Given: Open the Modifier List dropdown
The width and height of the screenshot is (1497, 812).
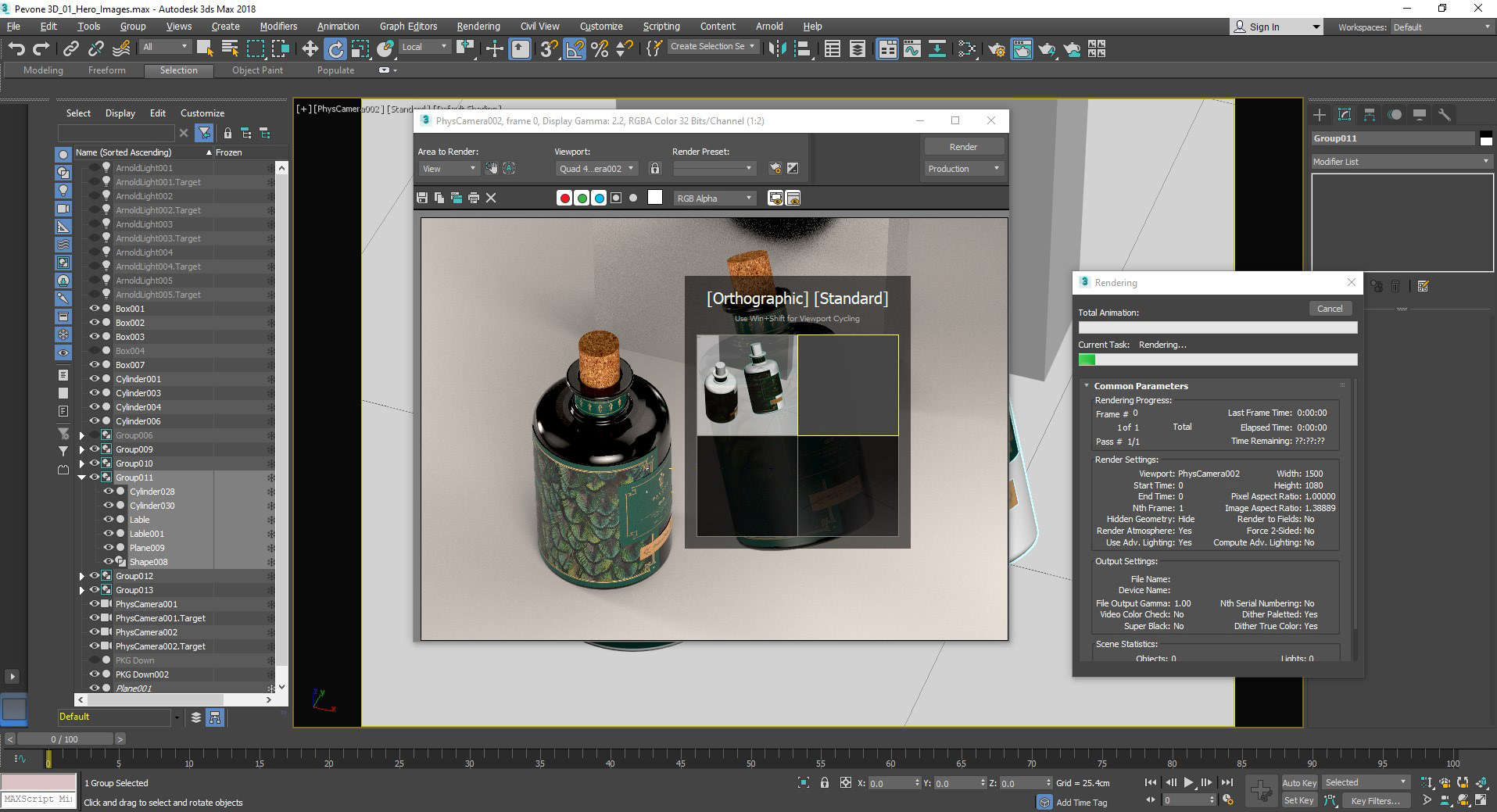Looking at the screenshot, I should click(1402, 162).
